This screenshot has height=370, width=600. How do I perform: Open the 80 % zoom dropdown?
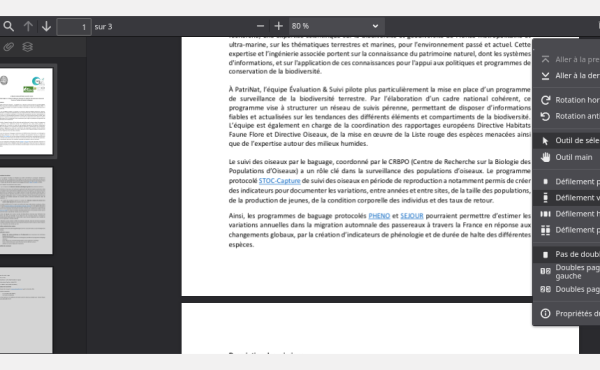click(x=336, y=26)
